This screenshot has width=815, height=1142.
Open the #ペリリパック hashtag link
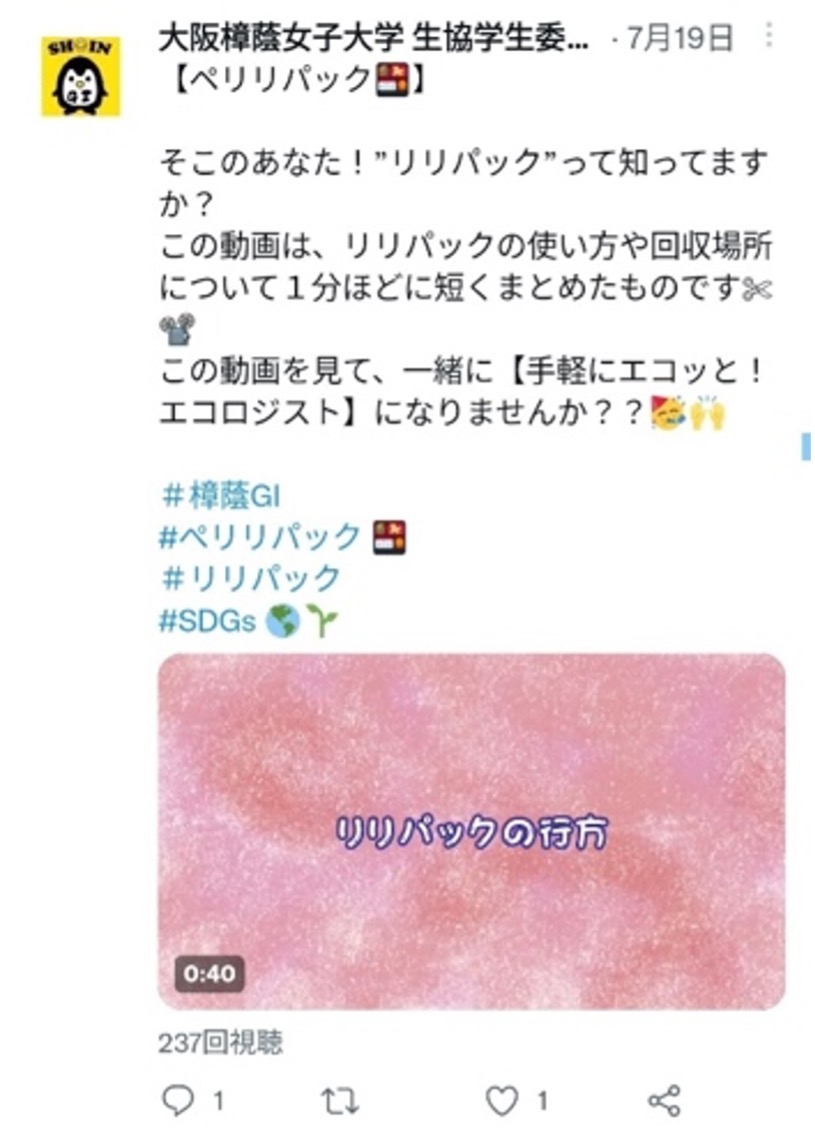click(260, 537)
